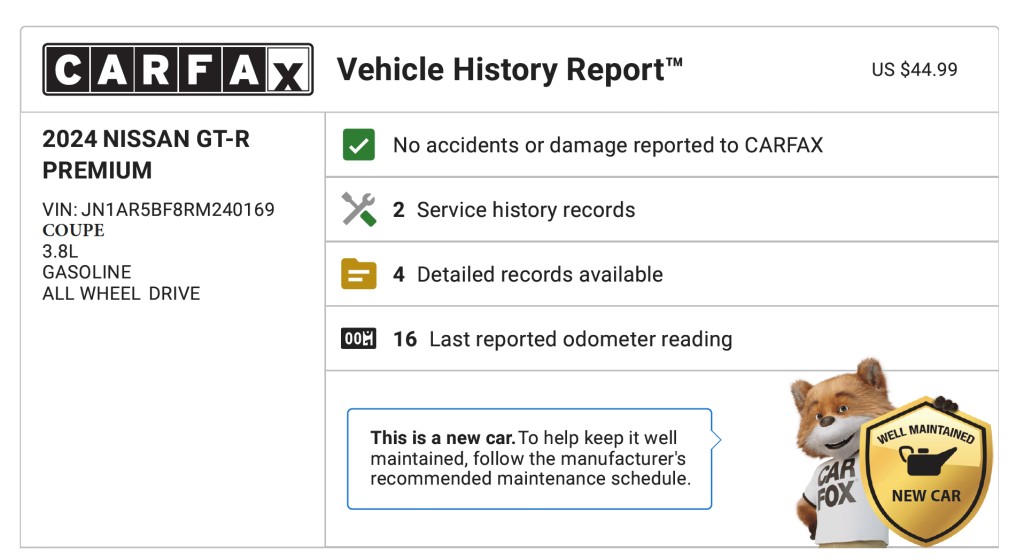The width and height of the screenshot is (1024, 560).
Task: Select the VIN JN1AR5BF8RM240169 text
Action: point(159,210)
